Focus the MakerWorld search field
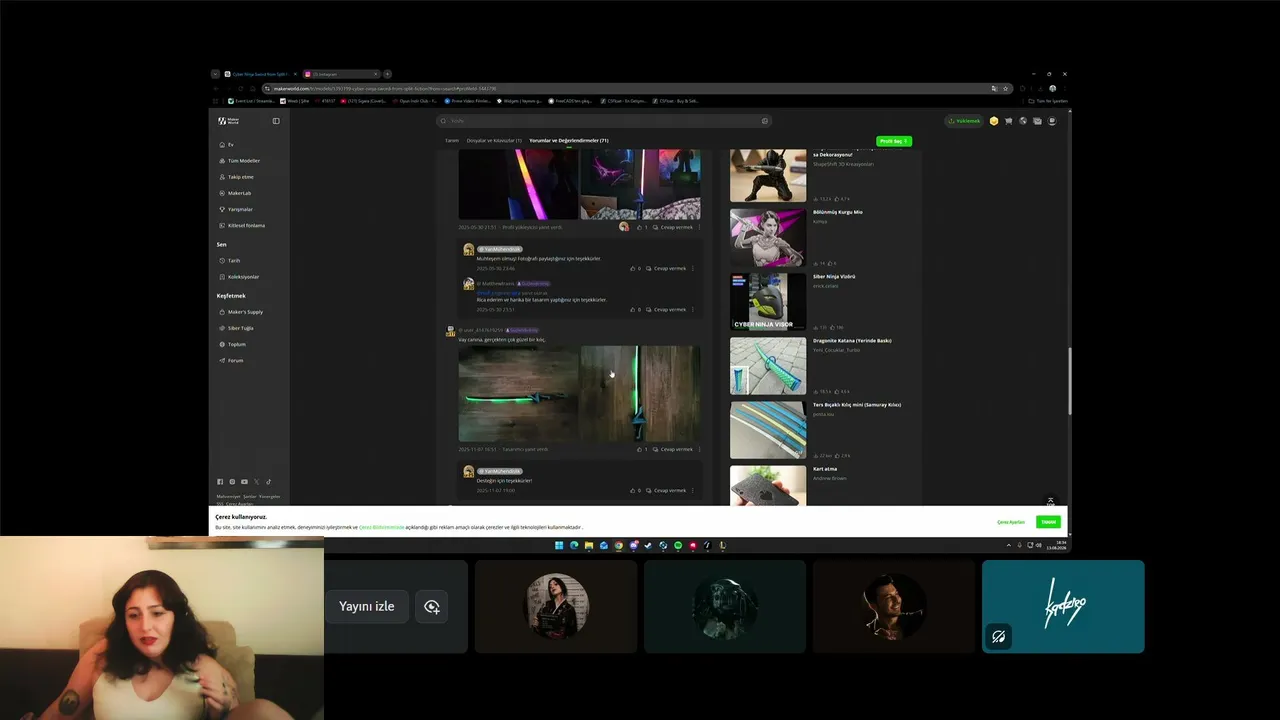Viewport: 1280px width, 720px height. coord(604,121)
